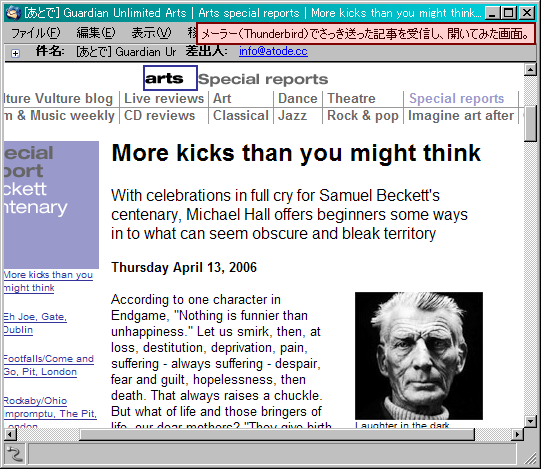Screen dimensions: 541x469
Task: Click the Thunderbird icon in the title bar
Action: coord(14,13)
